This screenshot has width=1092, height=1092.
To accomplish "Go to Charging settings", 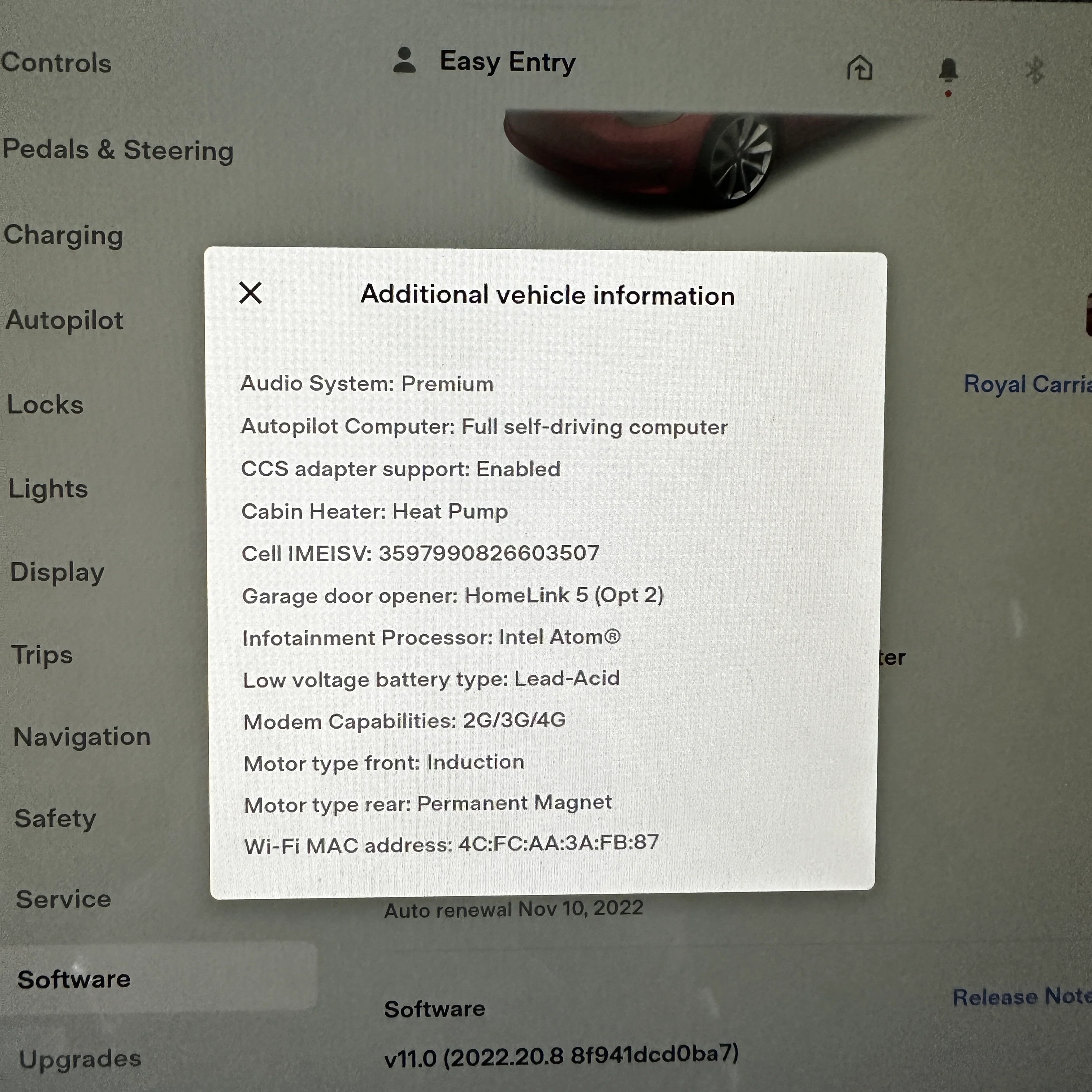I will point(63,236).
